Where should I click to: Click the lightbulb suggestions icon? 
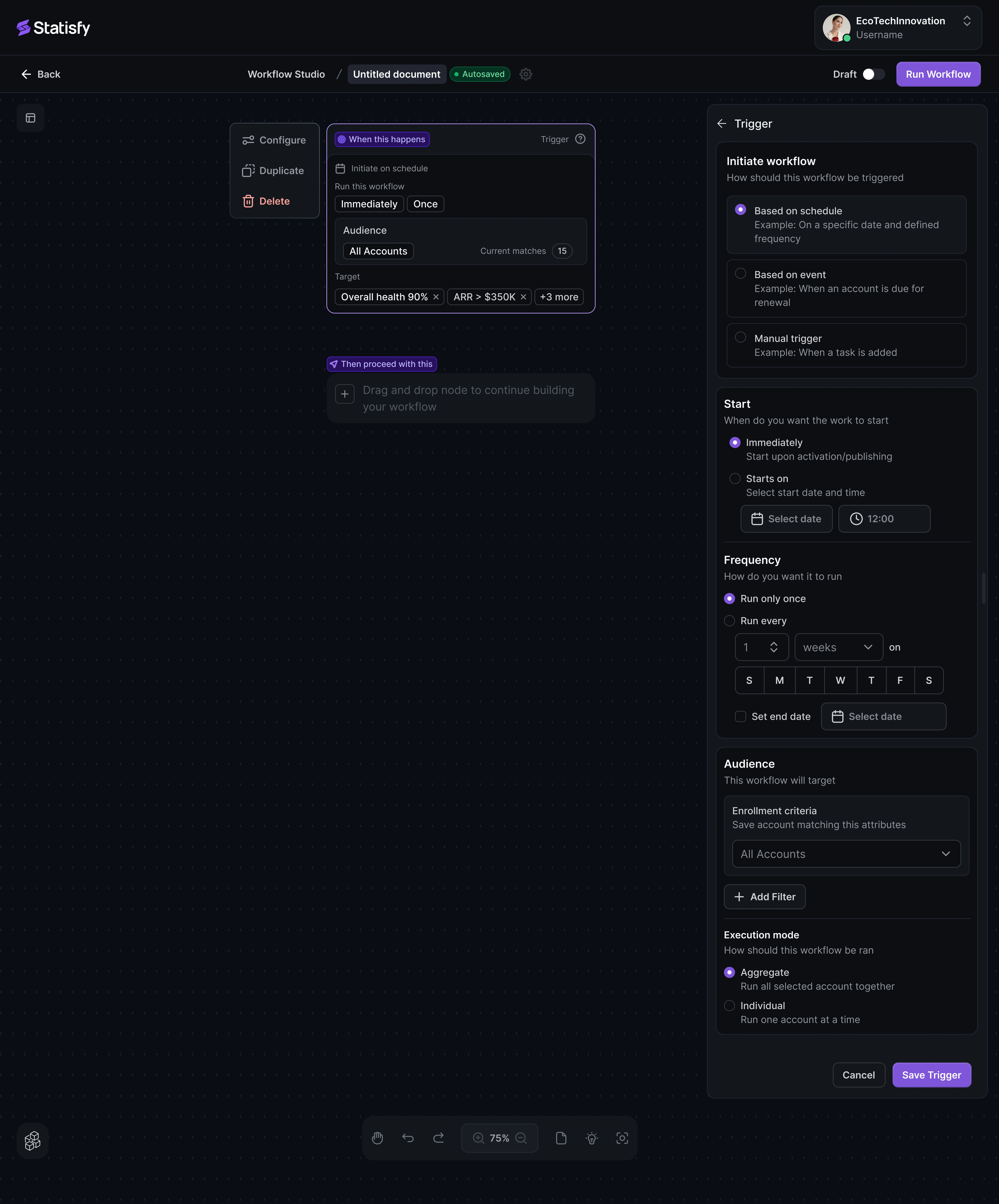592,1138
